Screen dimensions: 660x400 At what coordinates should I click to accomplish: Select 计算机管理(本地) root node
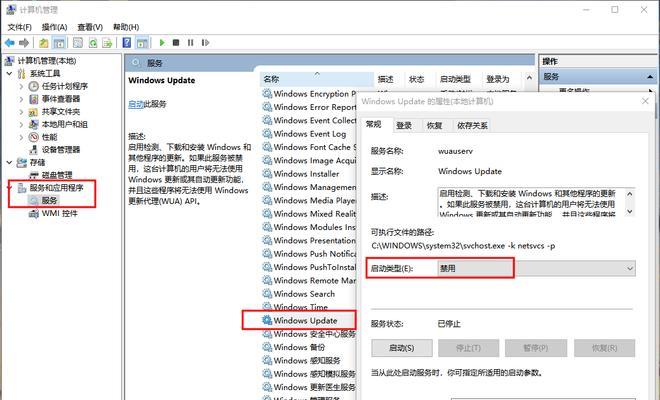(46, 61)
